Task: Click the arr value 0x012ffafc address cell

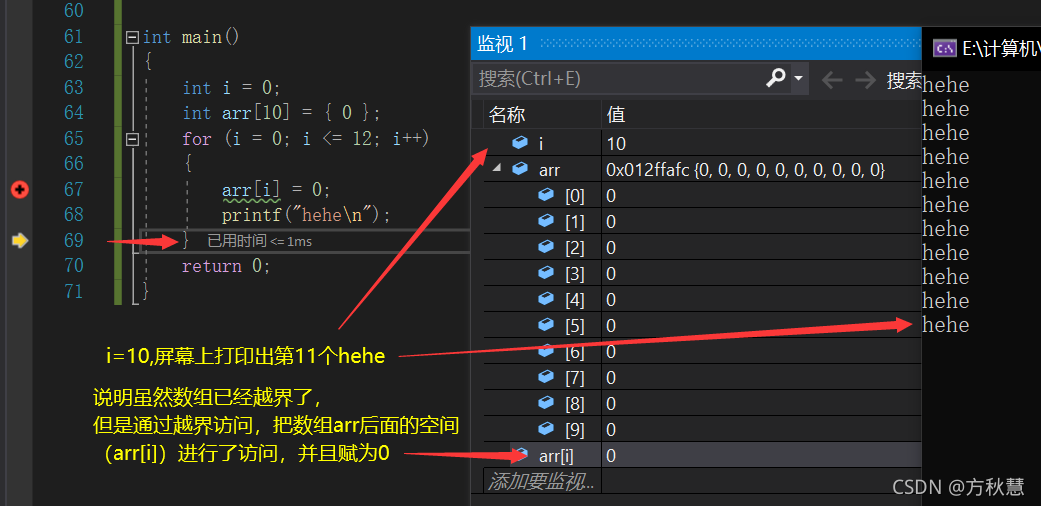Action: 746,170
